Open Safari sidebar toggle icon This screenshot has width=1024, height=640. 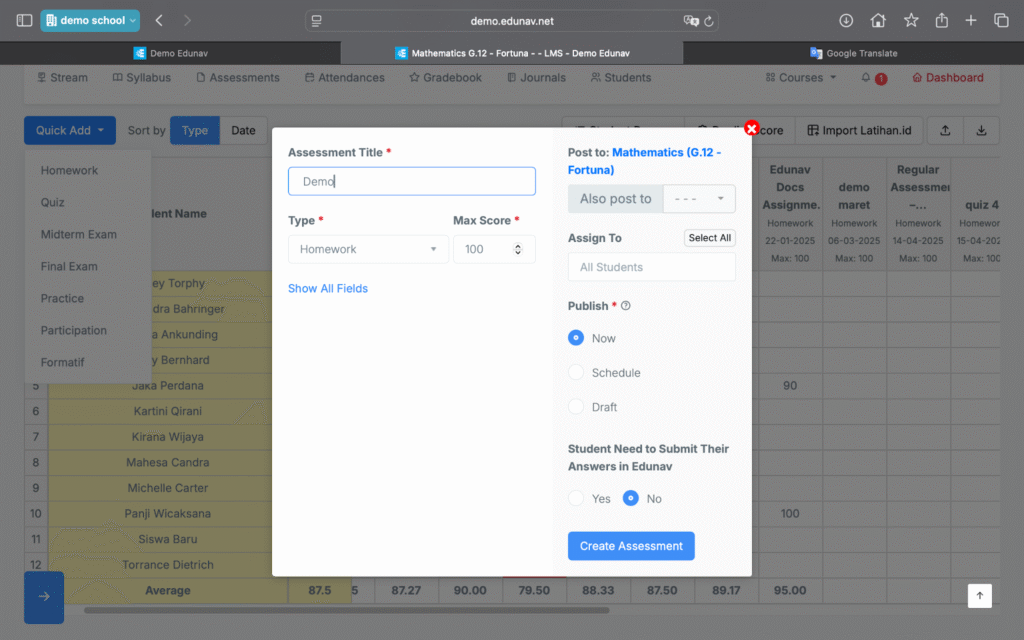coord(24,20)
